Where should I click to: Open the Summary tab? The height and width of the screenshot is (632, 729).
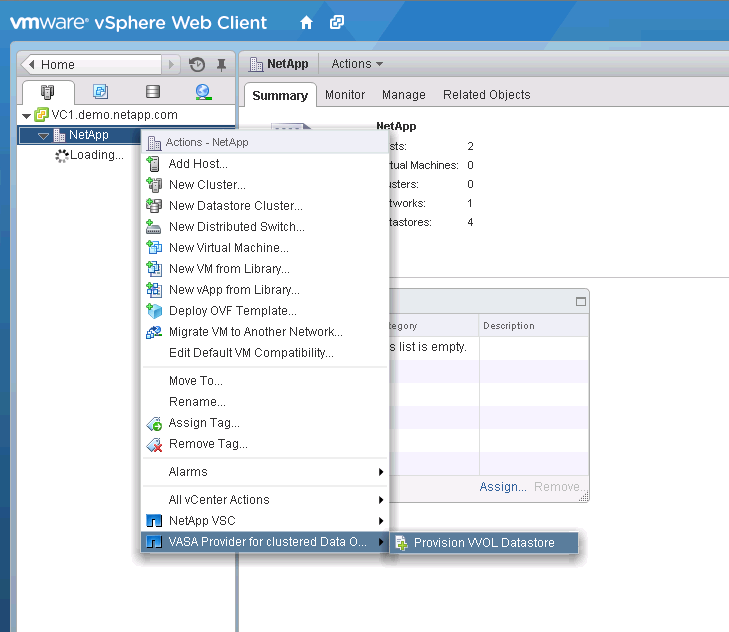click(x=280, y=95)
